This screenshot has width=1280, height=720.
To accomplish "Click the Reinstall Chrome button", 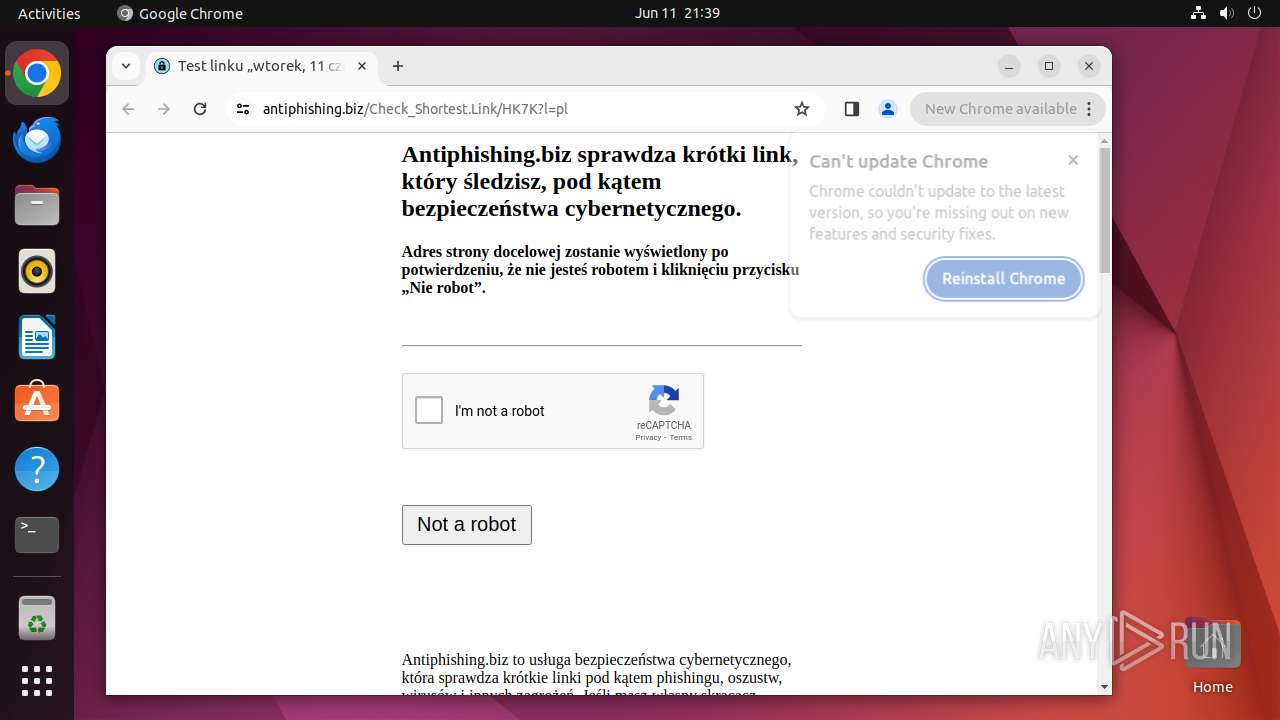I will tap(1003, 279).
